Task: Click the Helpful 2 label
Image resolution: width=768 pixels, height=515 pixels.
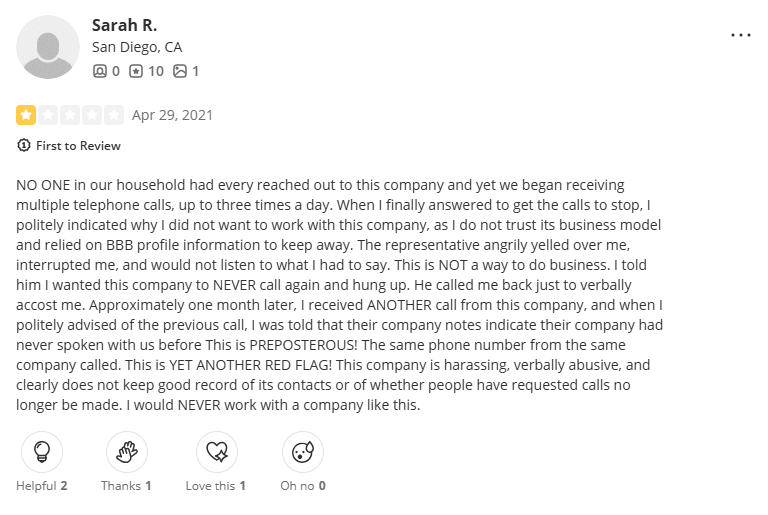Action: (x=42, y=486)
